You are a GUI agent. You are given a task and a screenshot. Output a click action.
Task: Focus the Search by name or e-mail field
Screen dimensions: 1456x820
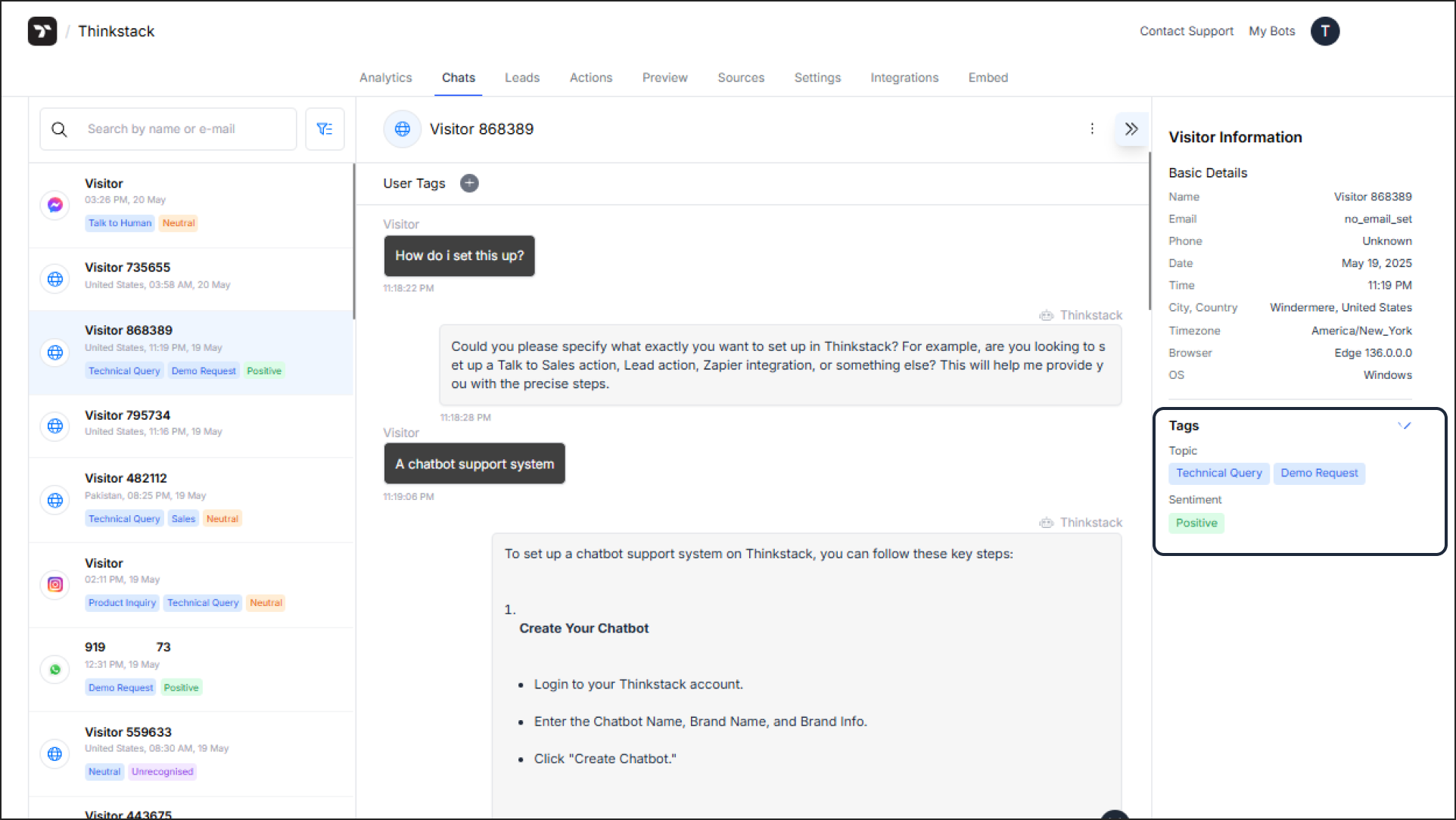pos(168,129)
